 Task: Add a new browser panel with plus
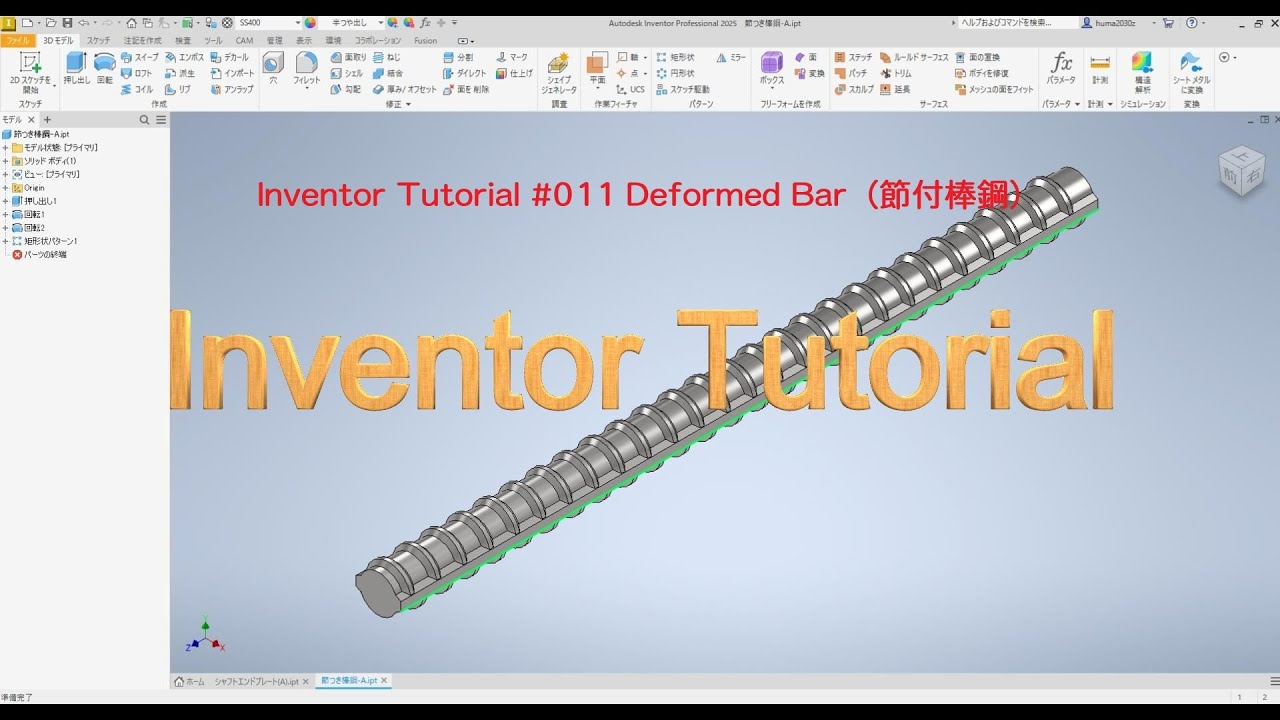tap(46, 120)
